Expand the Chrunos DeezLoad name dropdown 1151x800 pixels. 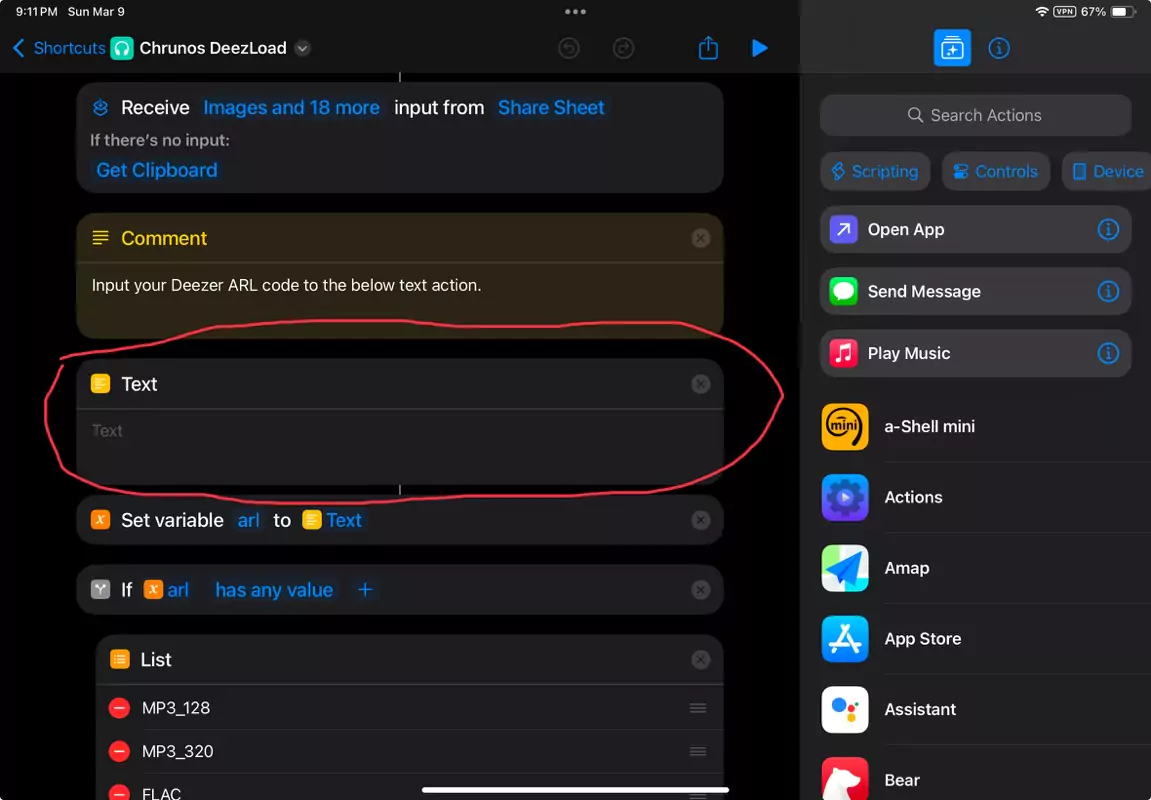[302, 47]
